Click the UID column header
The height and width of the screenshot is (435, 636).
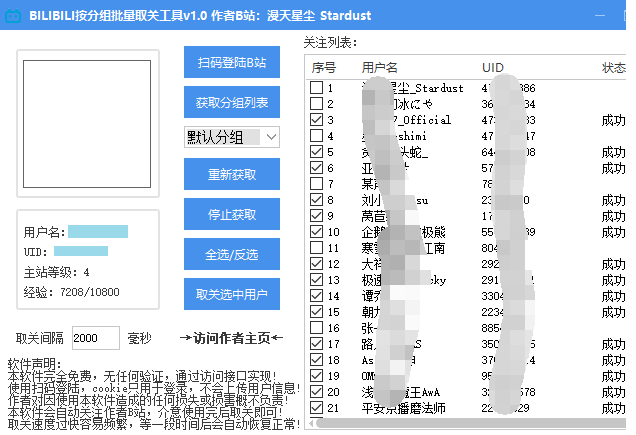(493, 67)
